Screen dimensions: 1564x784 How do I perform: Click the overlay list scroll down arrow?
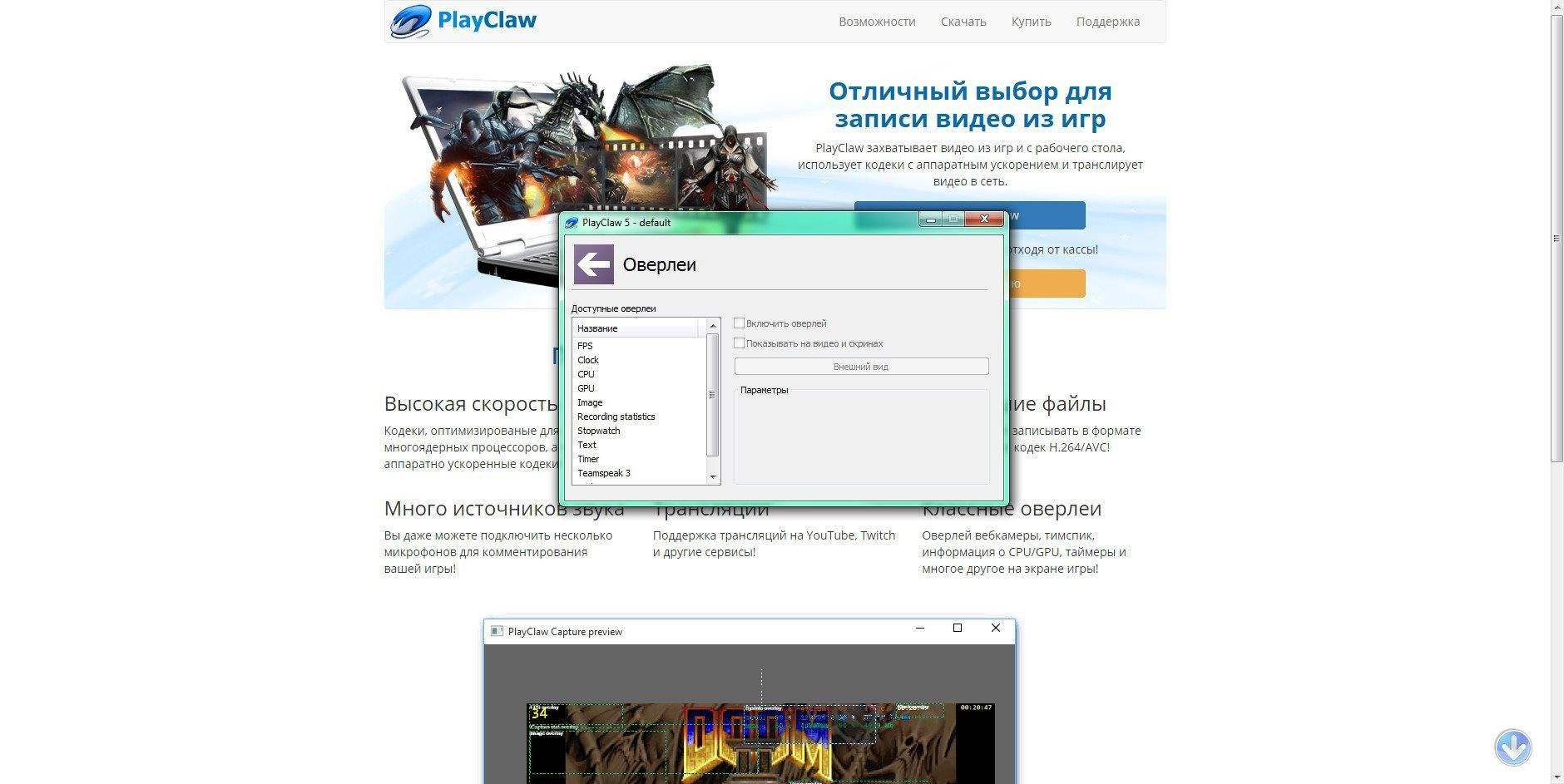point(712,477)
